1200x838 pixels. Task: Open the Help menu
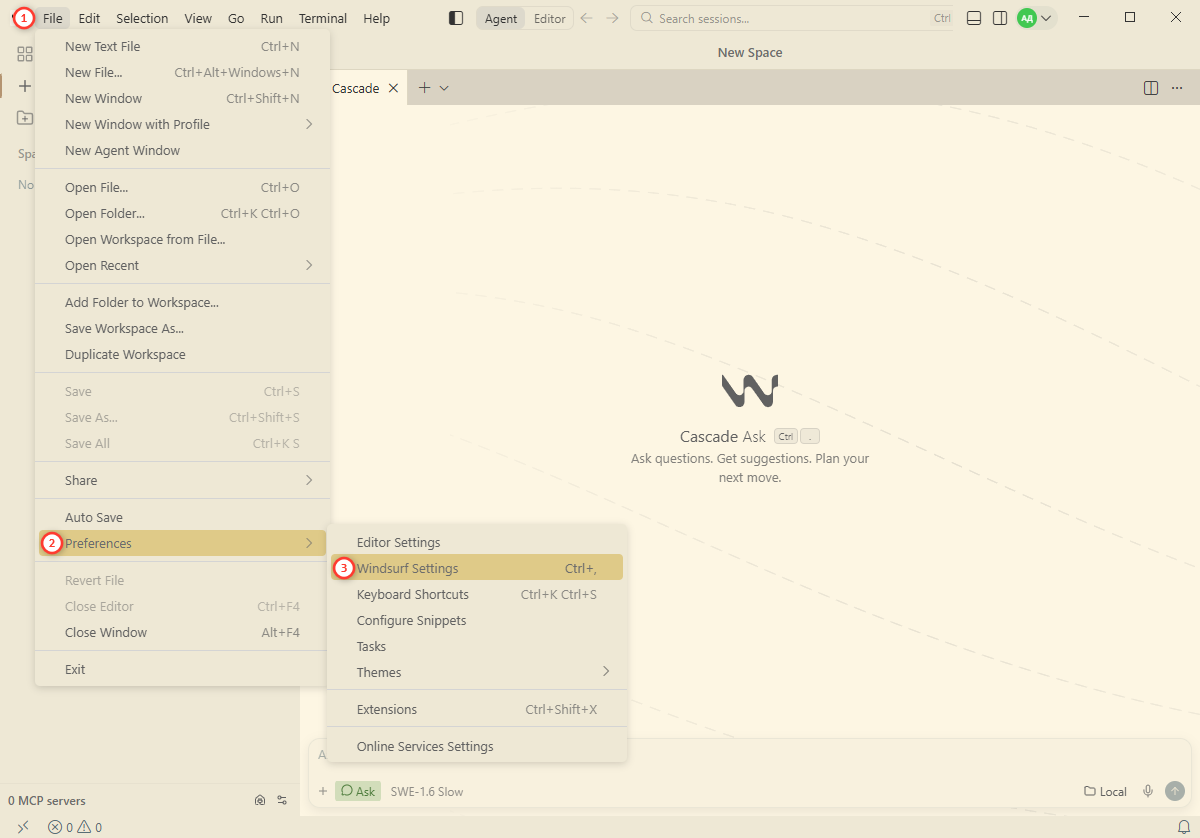[377, 18]
